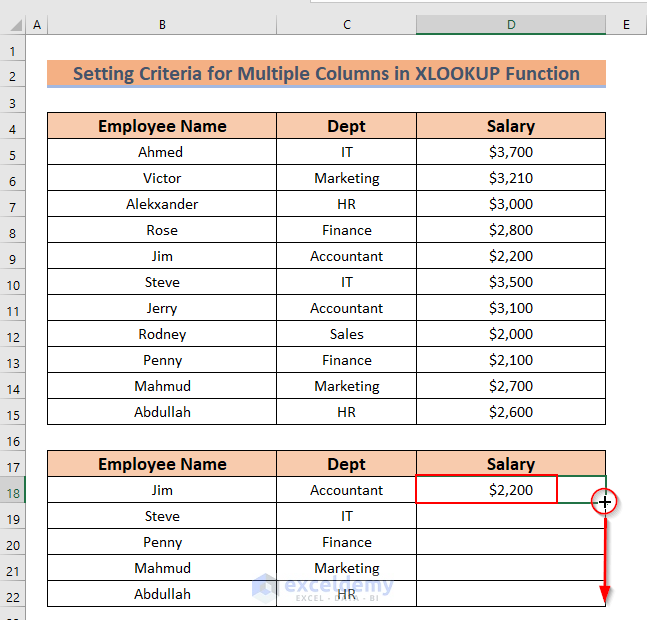
Task: Select the $3,500 salary cell
Action: point(511,282)
